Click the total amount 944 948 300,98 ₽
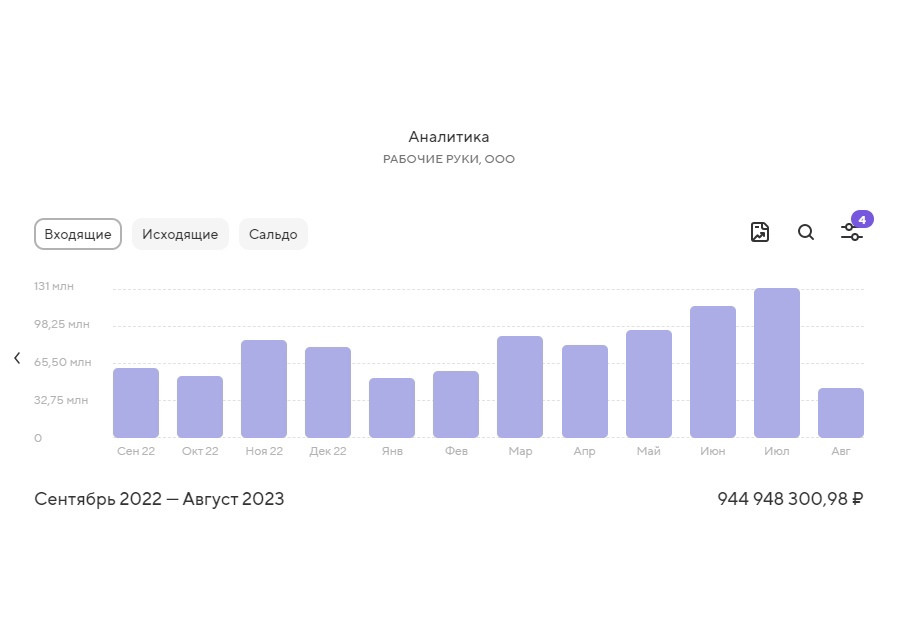Image resolution: width=909 pixels, height=633 pixels. tap(790, 499)
